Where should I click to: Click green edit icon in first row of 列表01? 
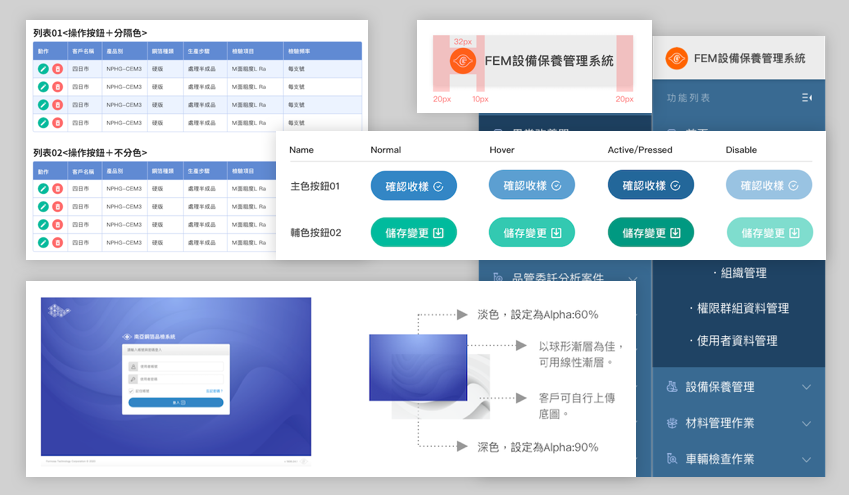[43, 69]
